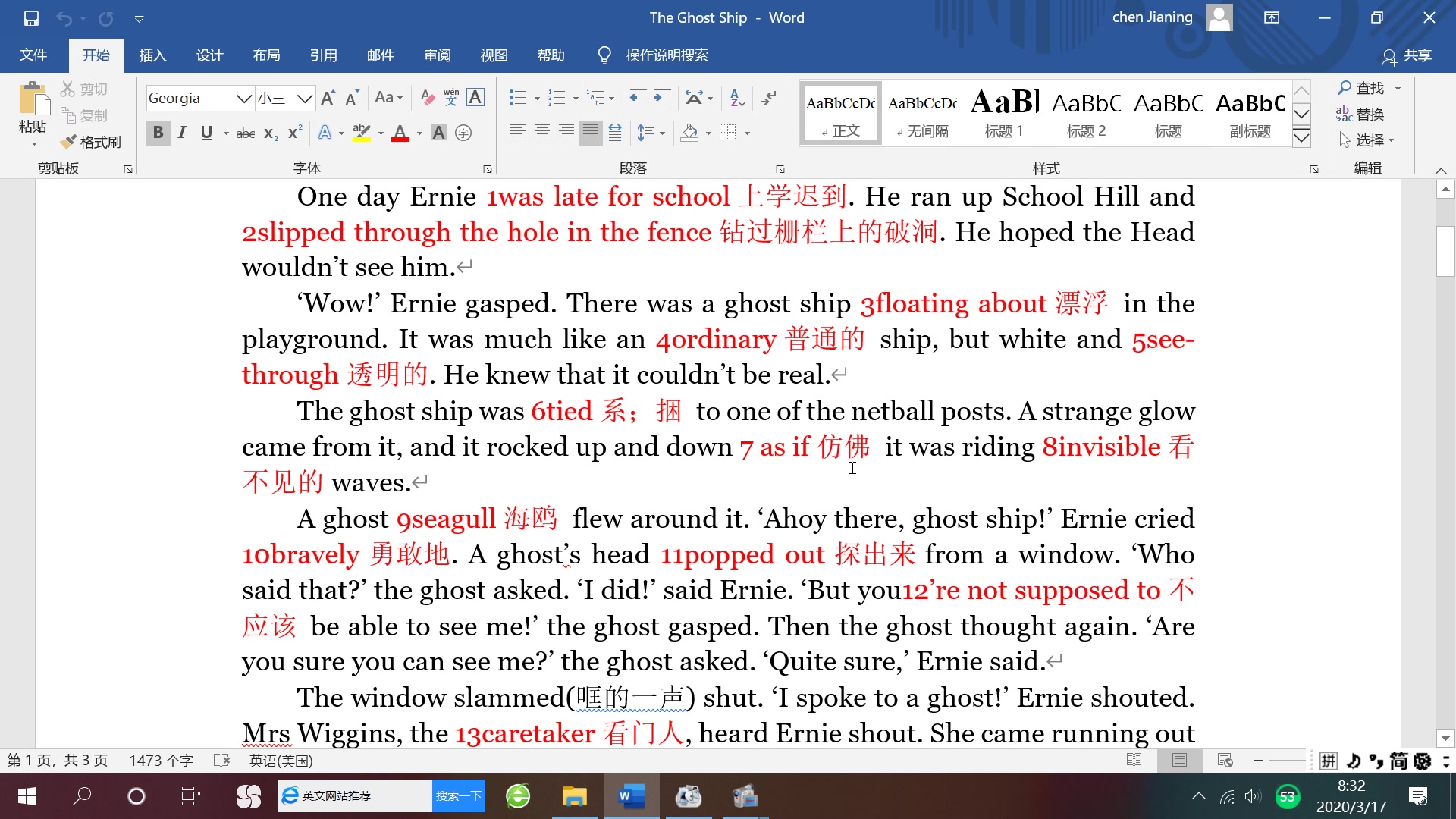Click the ribbon display options icon

tap(1272, 18)
